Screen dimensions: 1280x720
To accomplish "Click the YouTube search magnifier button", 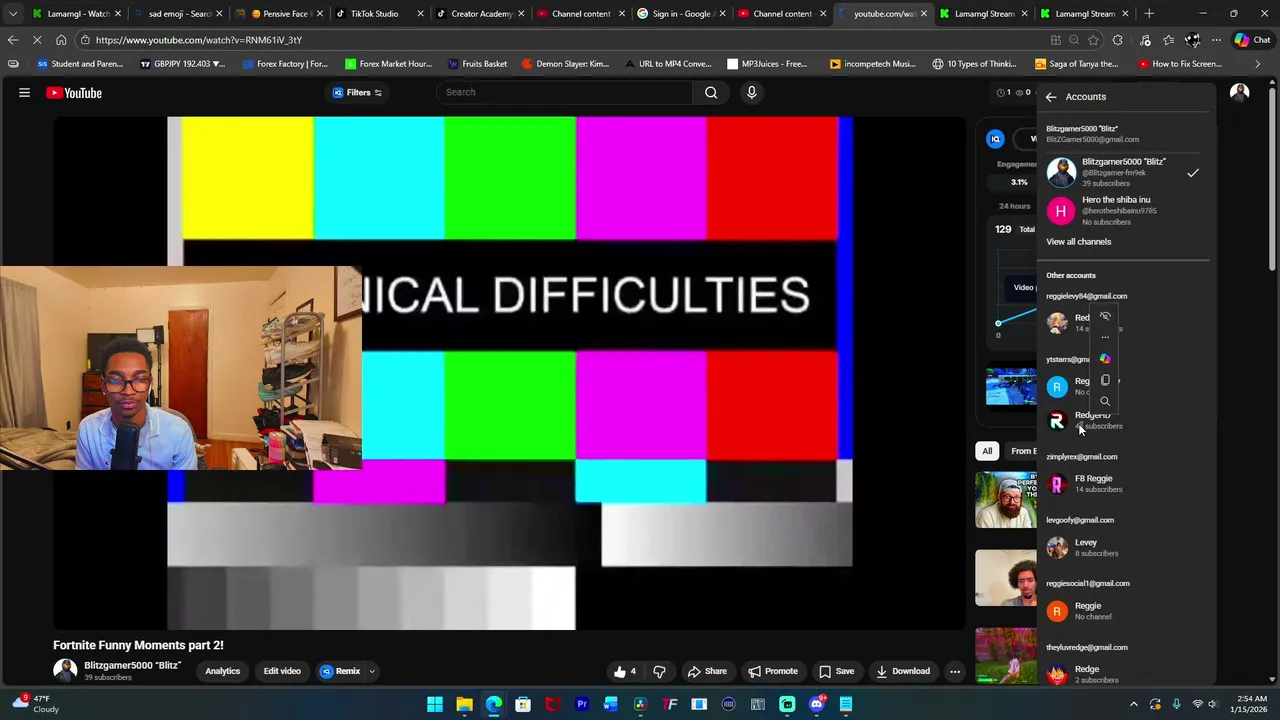I will point(711,92).
